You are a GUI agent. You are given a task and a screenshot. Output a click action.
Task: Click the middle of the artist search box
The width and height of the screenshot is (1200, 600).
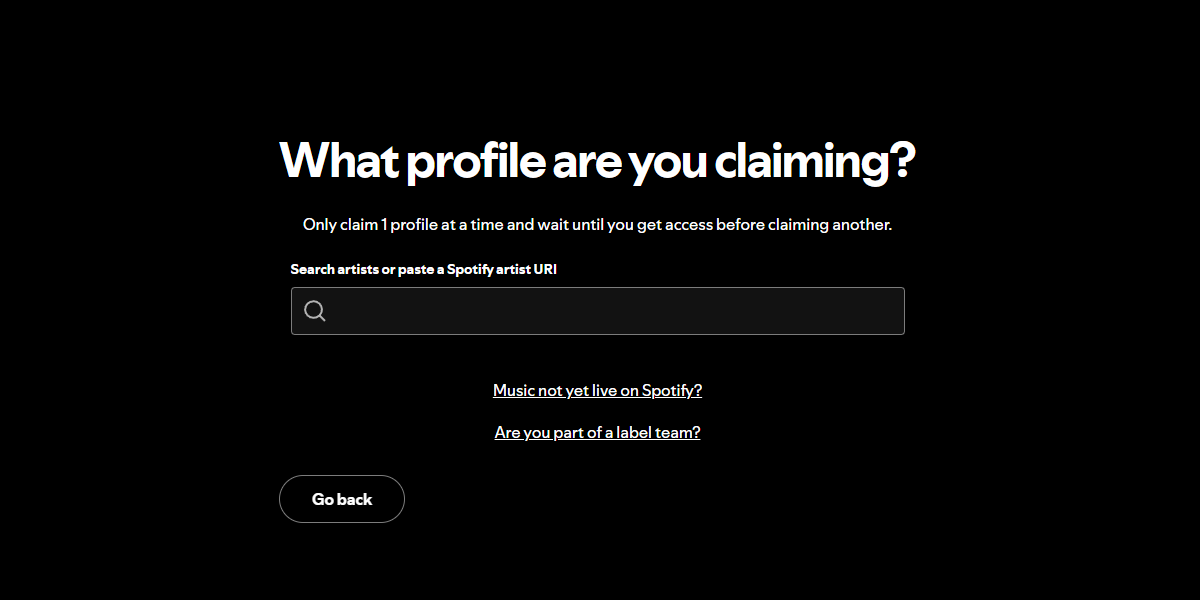pyautogui.click(x=598, y=311)
